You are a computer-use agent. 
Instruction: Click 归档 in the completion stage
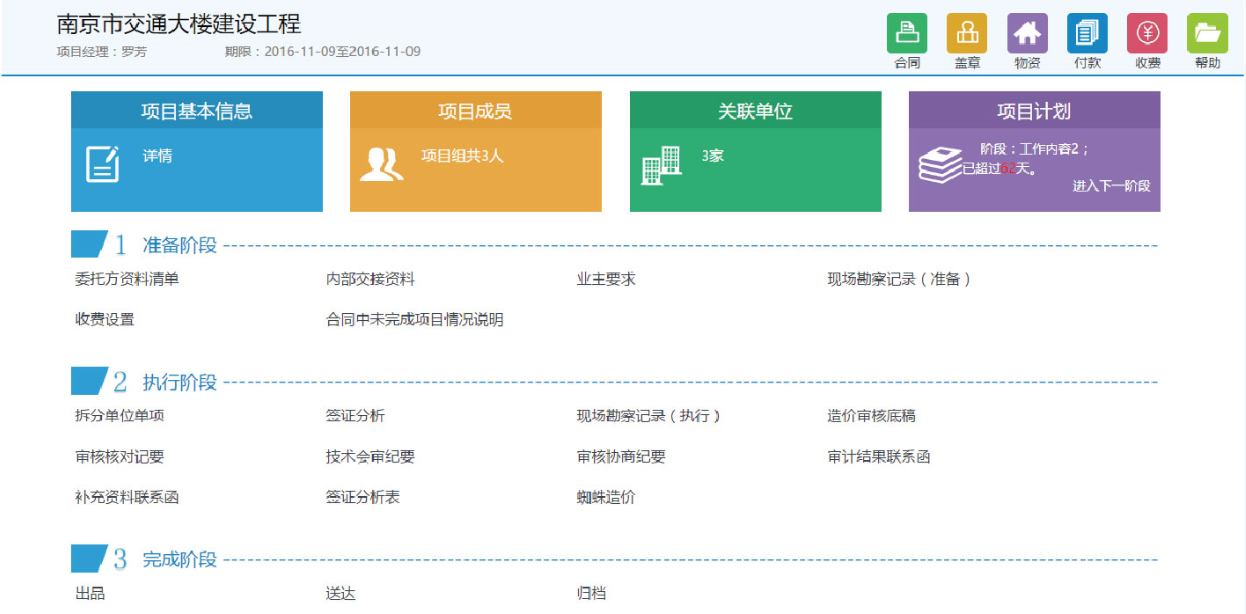point(591,594)
